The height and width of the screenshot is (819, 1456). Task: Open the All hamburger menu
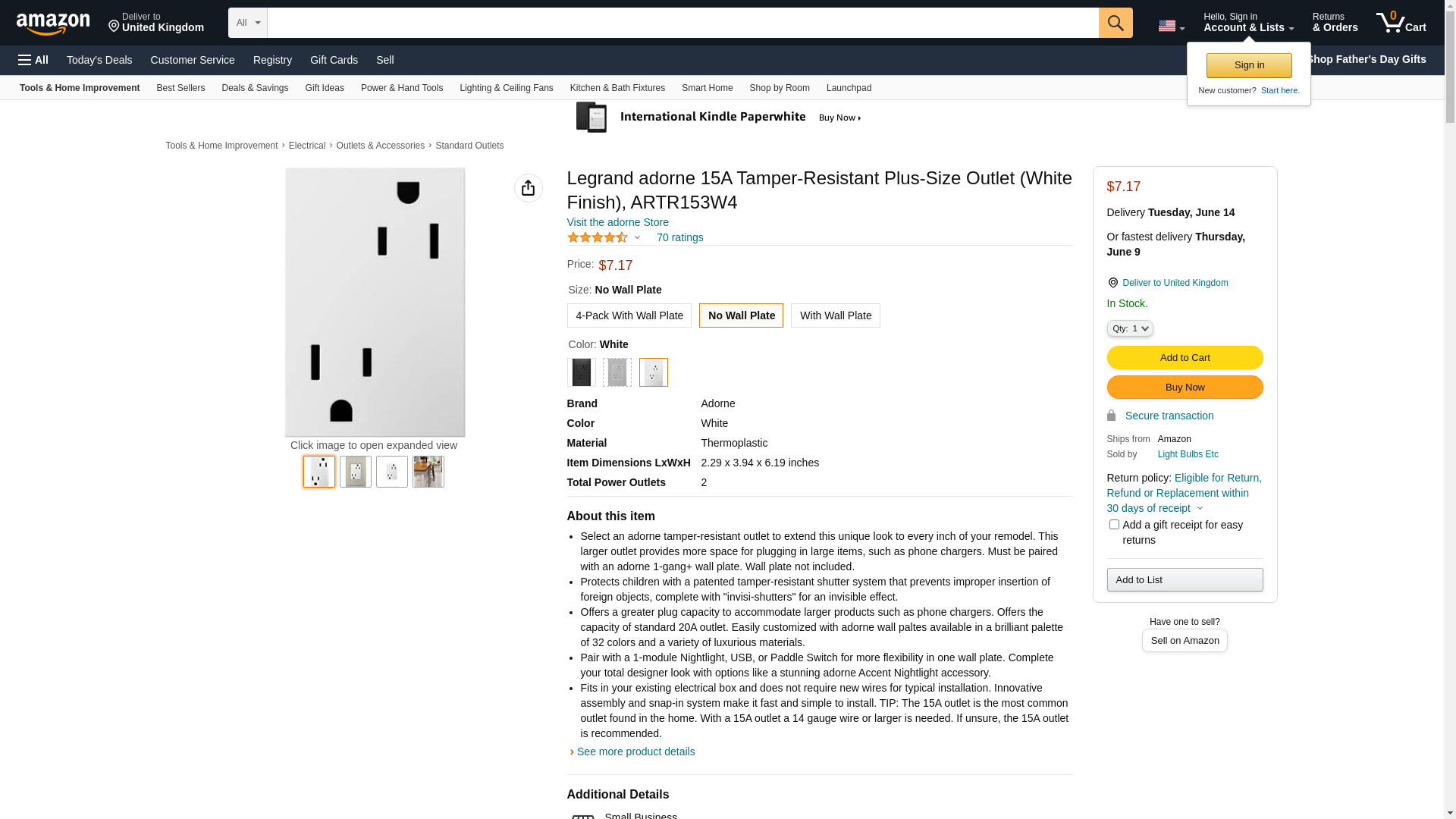coord(33,60)
